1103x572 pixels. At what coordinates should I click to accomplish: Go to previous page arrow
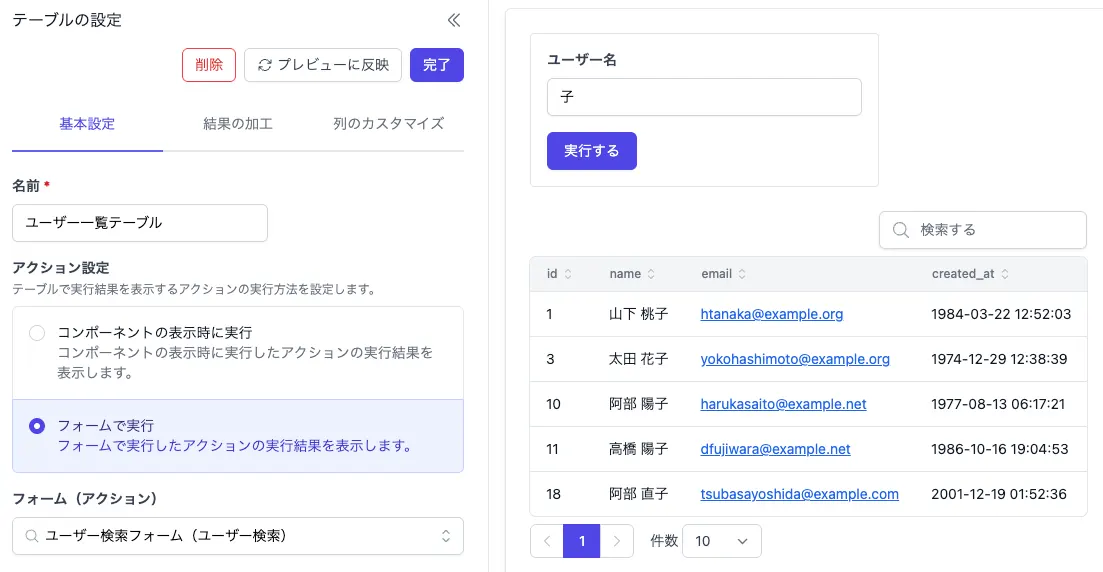(547, 541)
